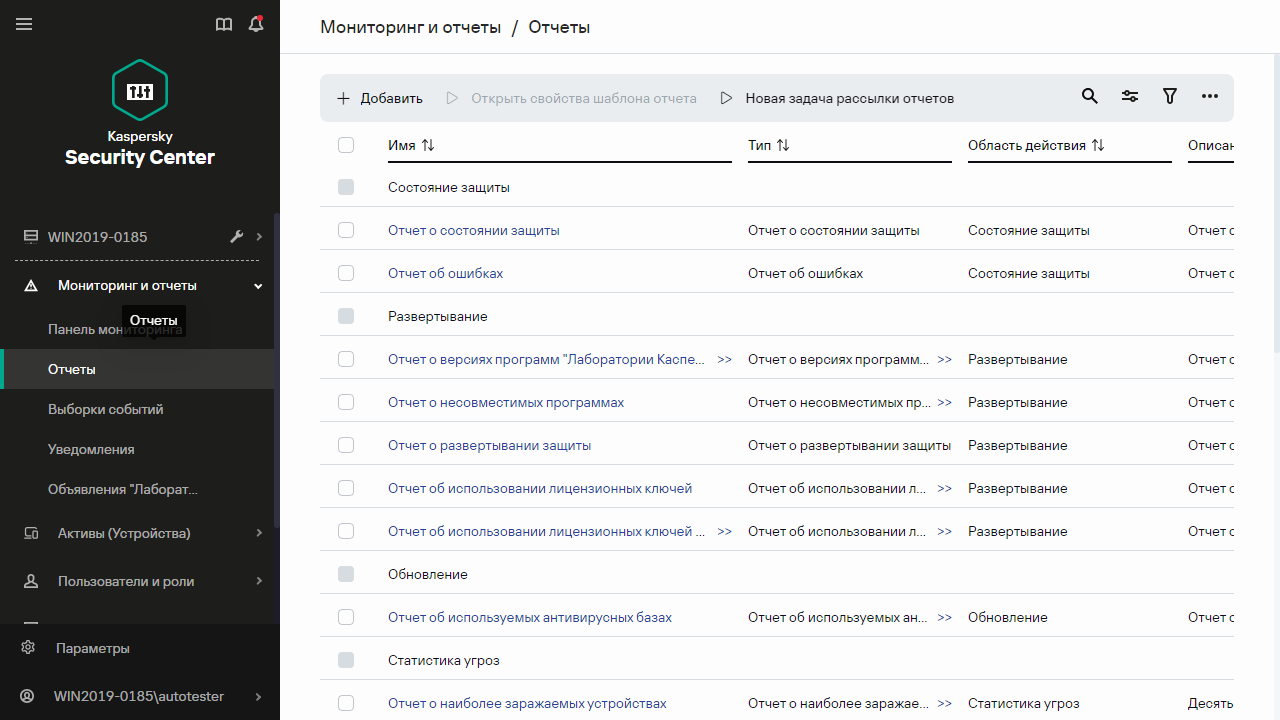Click the Добавить button
1280x720 pixels.
(x=380, y=98)
